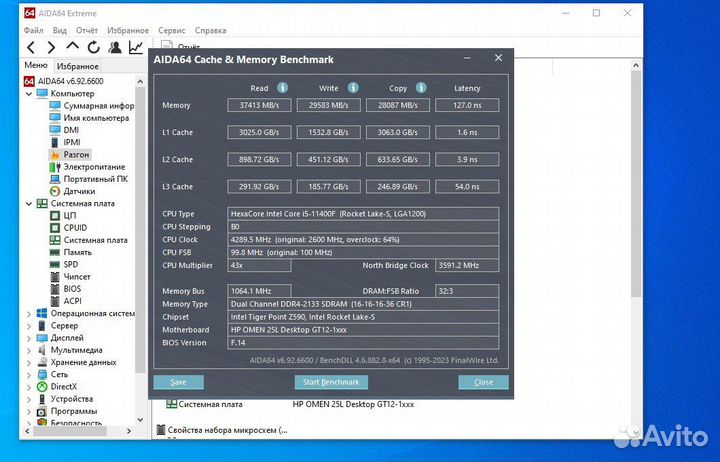
Task: Expand the Сеть node
Action: [x=29, y=375]
